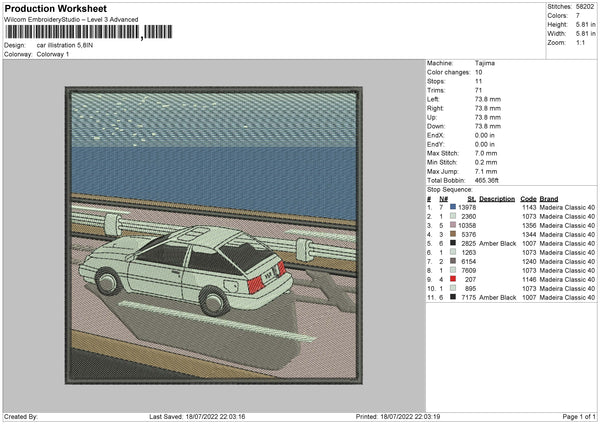Click the Stops value 11

pos(478,81)
